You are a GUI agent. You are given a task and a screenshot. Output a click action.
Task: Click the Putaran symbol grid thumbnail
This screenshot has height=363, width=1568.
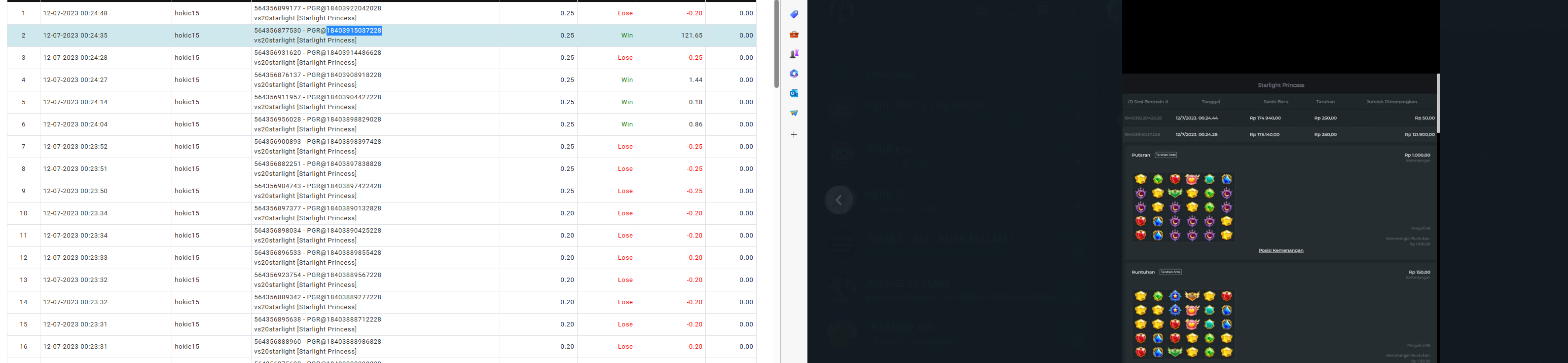point(1183,207)
